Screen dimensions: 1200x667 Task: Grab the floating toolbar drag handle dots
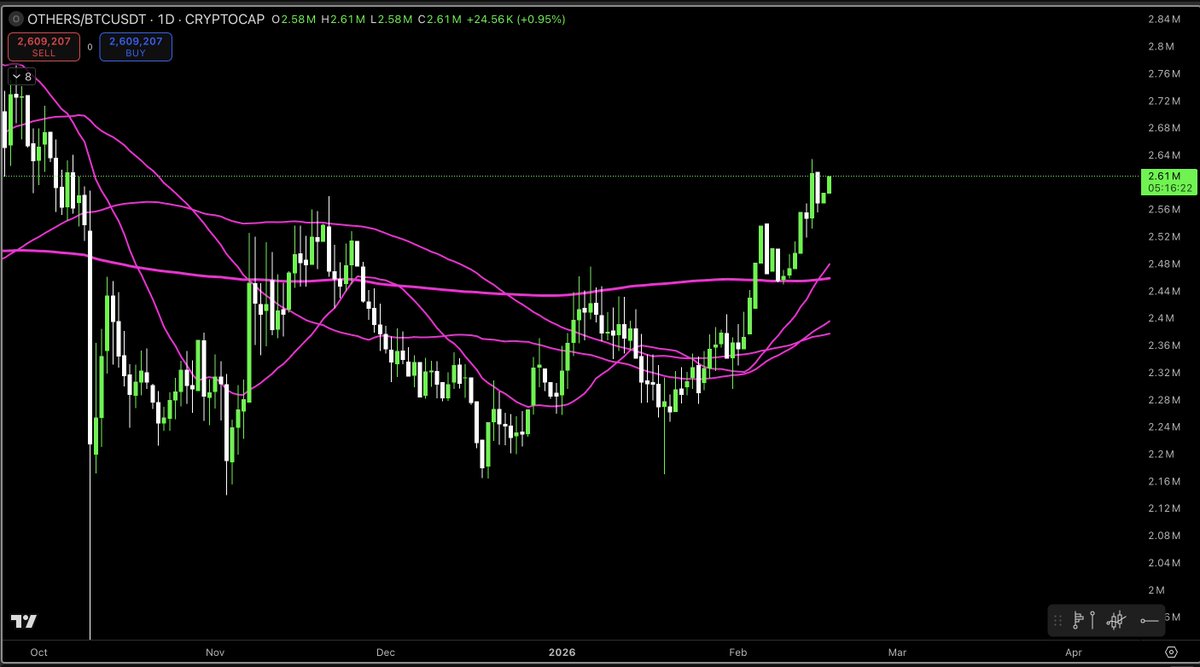point(1059,621)
